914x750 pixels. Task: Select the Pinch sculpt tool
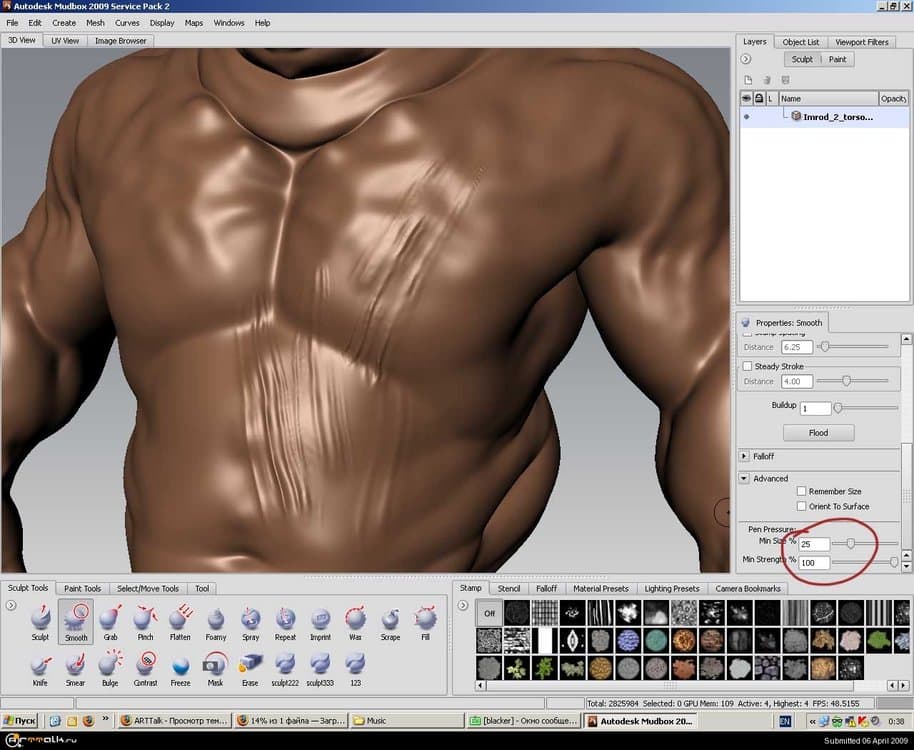(145, 620)
